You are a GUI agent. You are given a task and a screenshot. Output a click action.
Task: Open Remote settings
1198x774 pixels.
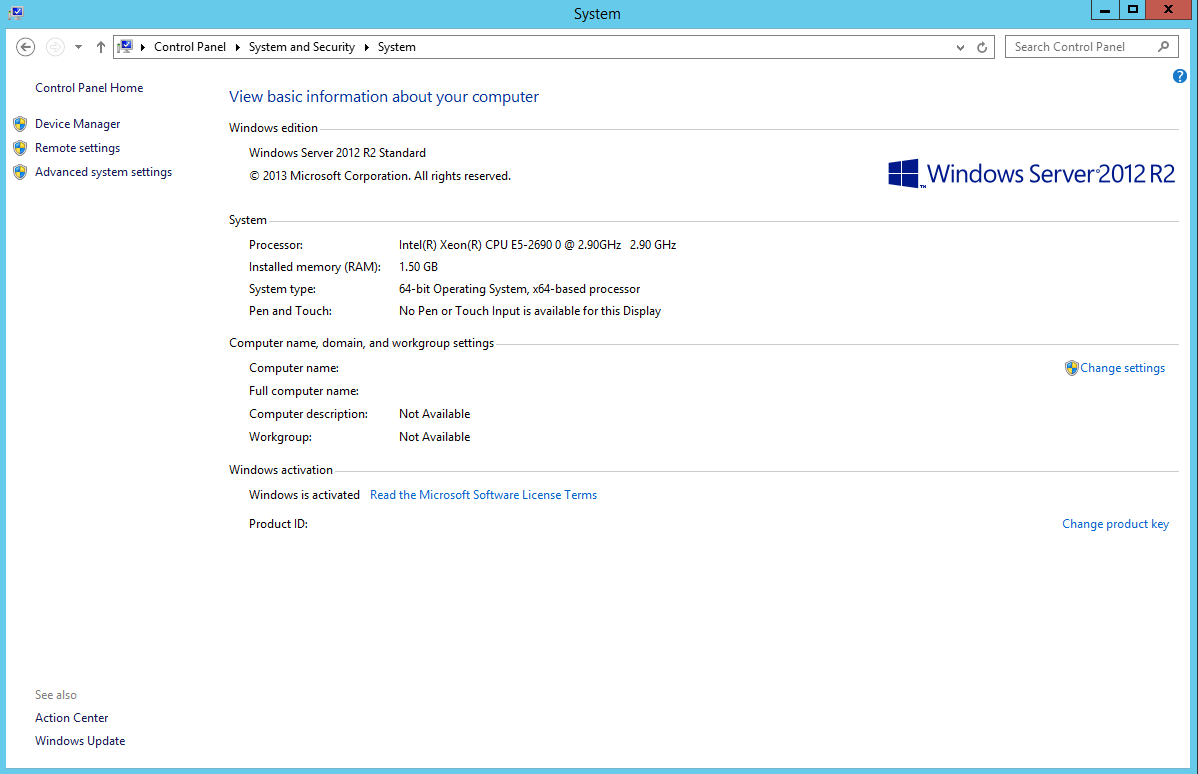(77, 147)
